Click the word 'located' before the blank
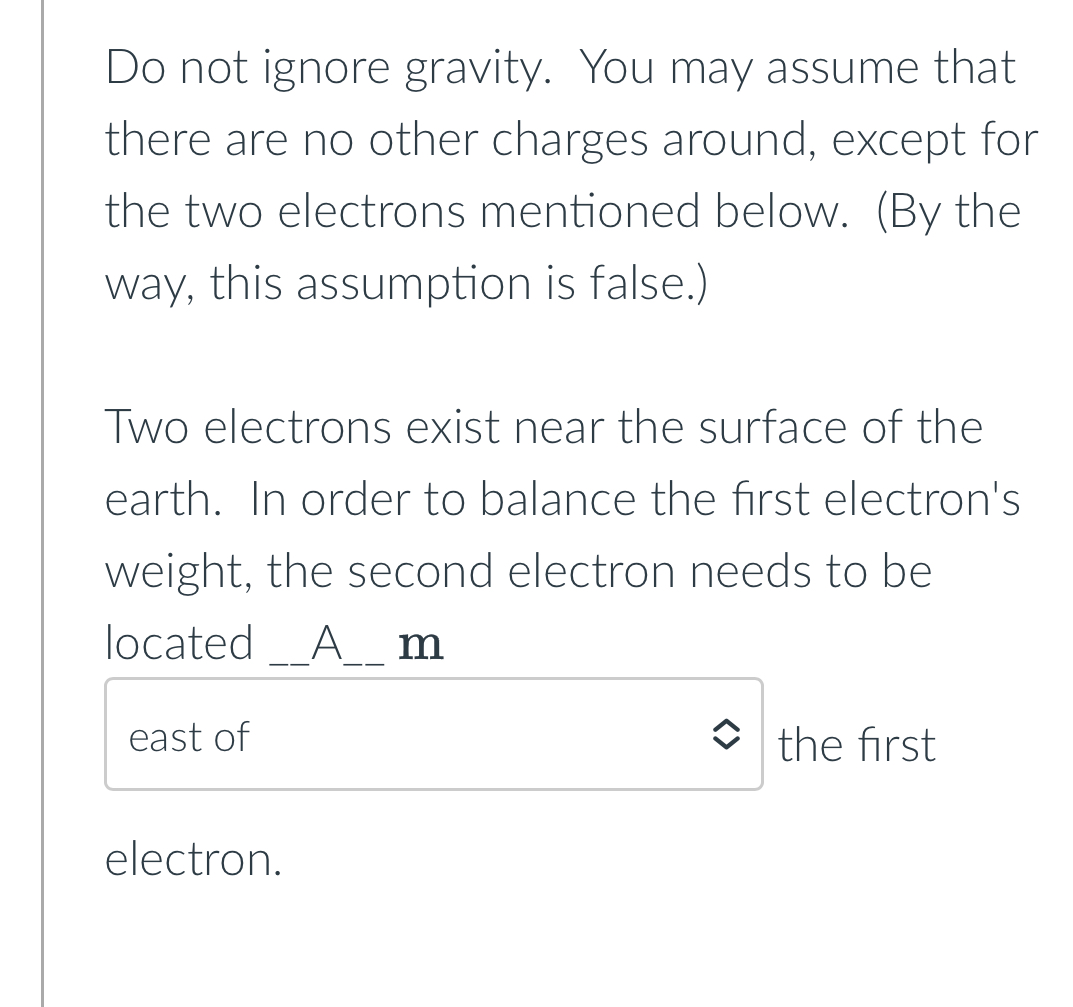 click(180, 643)
